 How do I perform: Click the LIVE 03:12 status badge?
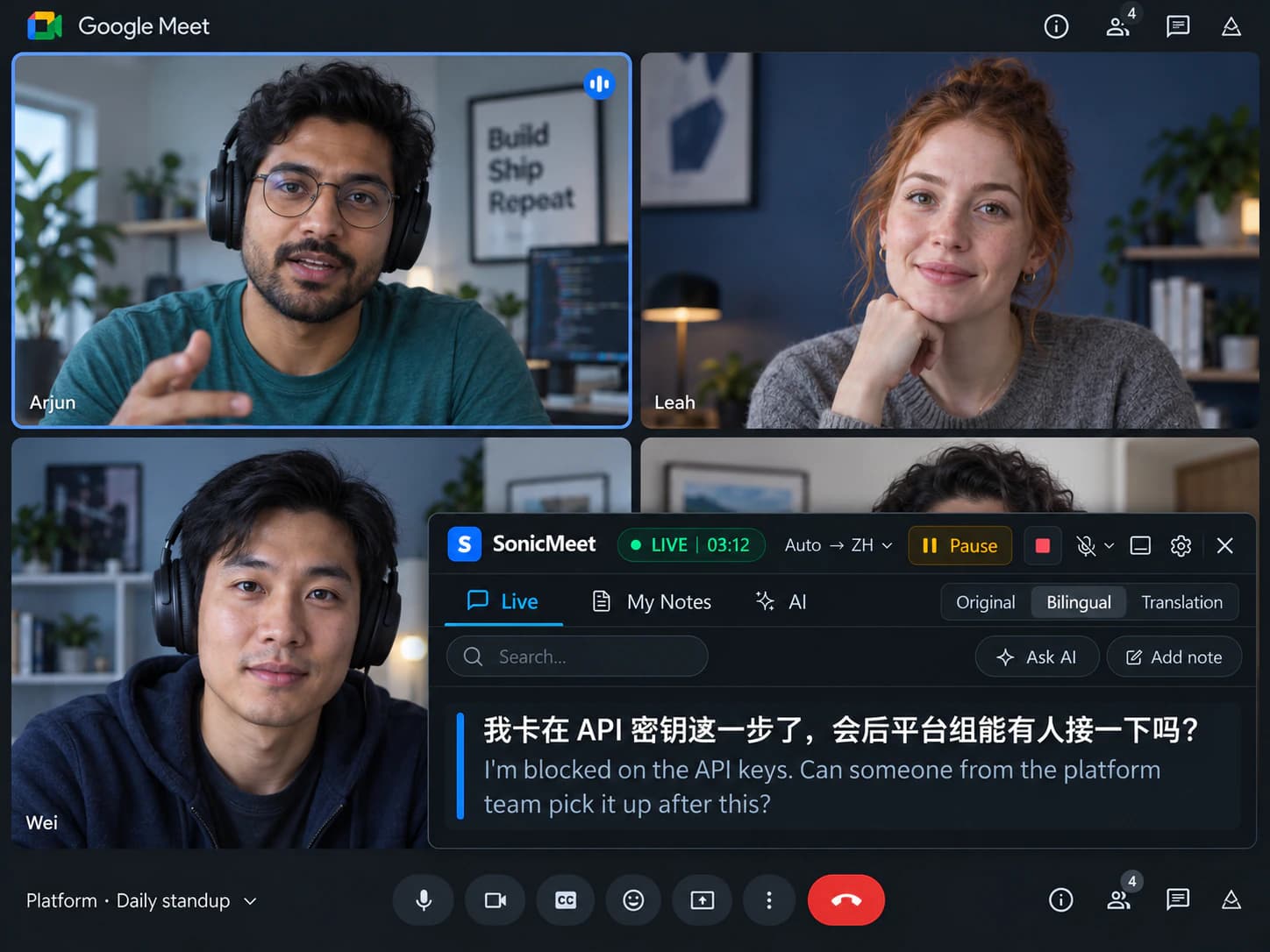point(691,545)
